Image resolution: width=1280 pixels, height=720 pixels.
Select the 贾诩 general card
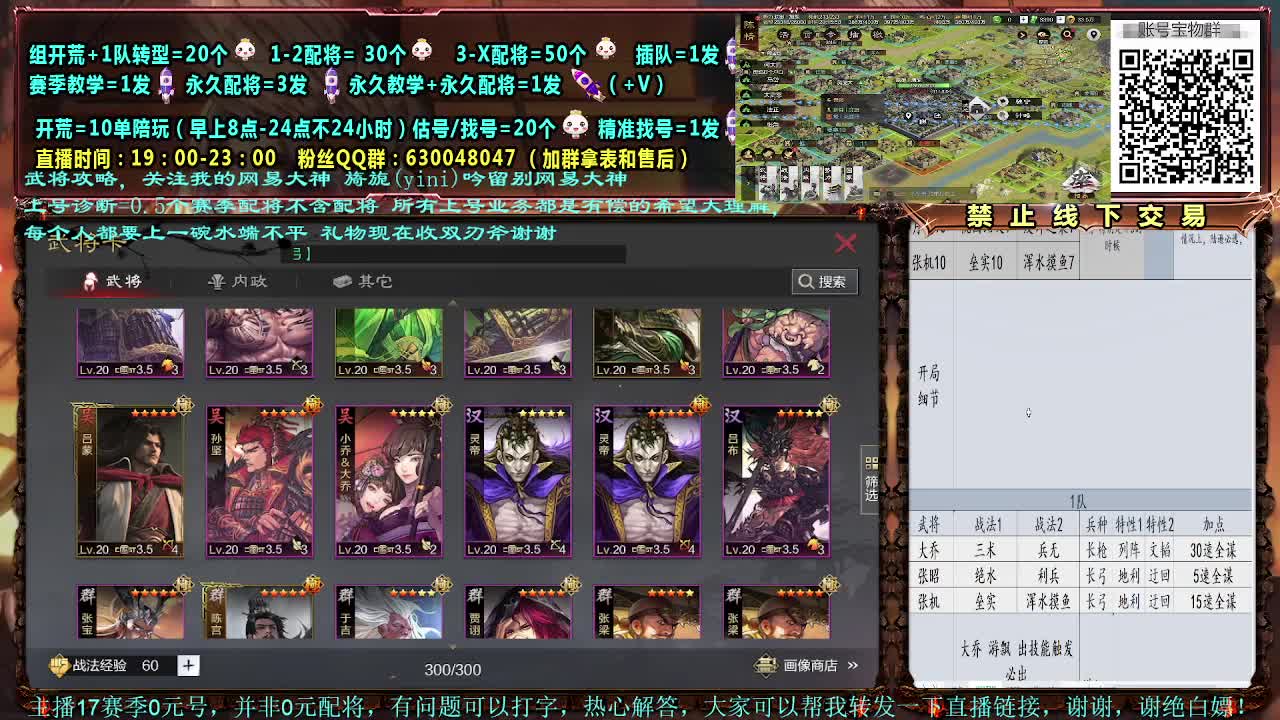tap(518, 611)
